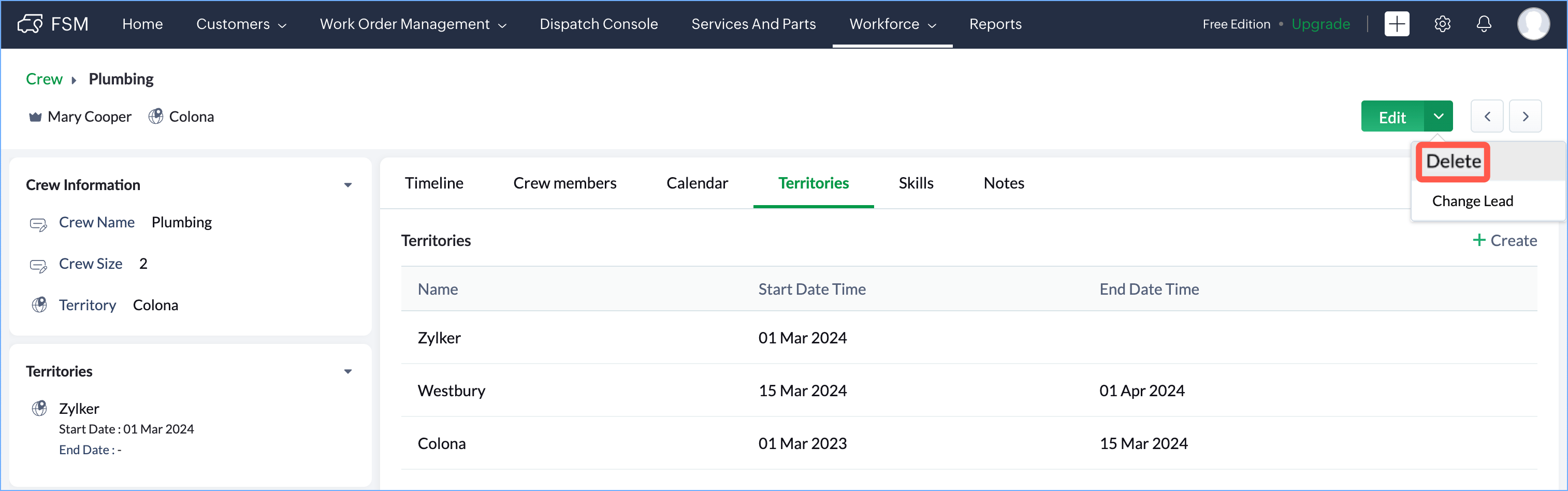
Task: Select Delete from the dropdown menu
Action: coord(1453,162)
